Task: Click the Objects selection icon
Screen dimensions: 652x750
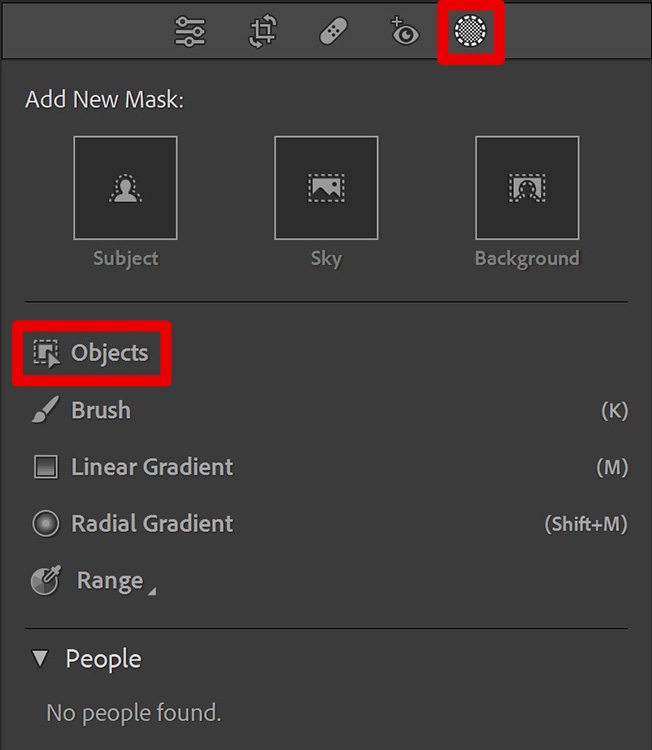Action: (x=46, y=353)
